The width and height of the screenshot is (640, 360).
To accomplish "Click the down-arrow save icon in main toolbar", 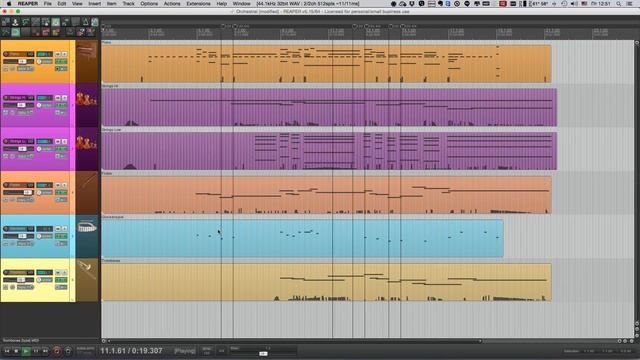I will [16, 22].
